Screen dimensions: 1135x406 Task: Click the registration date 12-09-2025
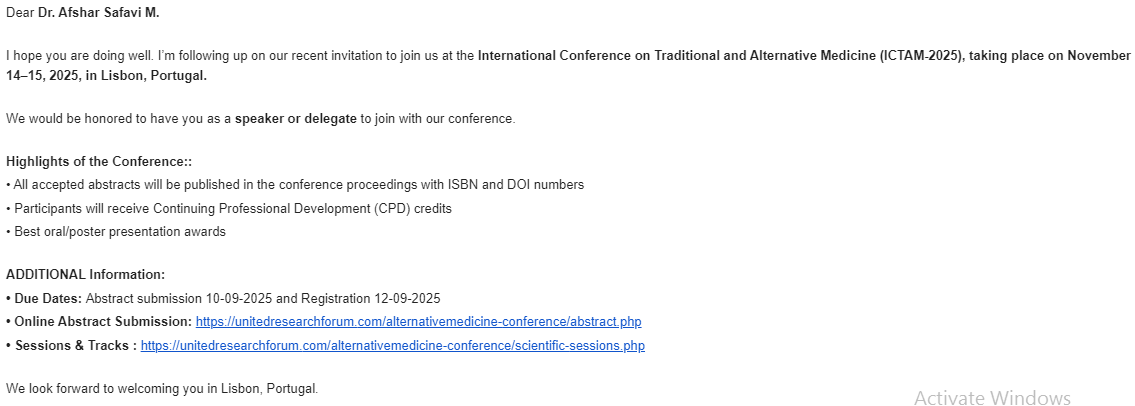(405, 298)
